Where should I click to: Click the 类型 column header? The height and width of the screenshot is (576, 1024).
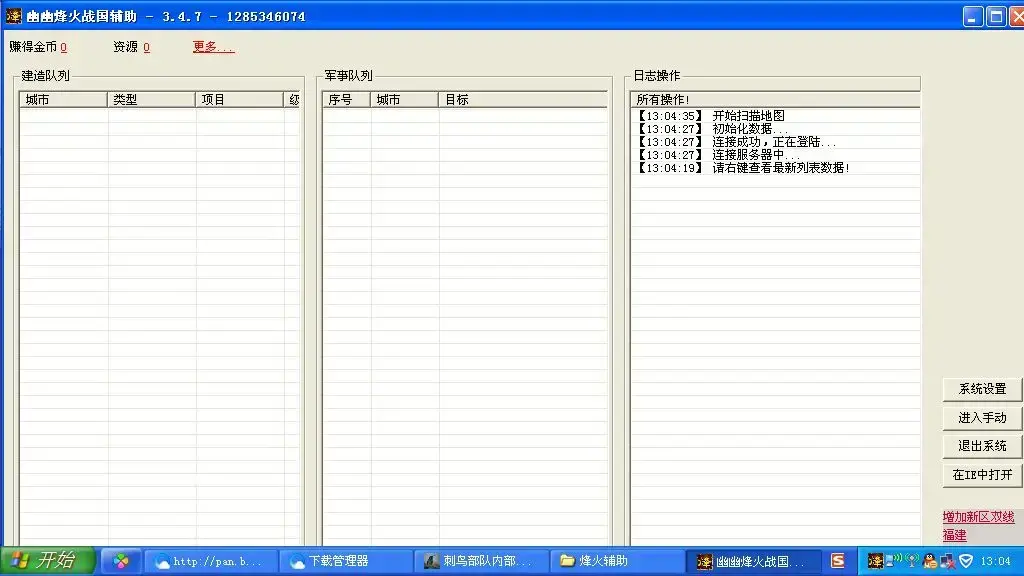tap(152, 99)
